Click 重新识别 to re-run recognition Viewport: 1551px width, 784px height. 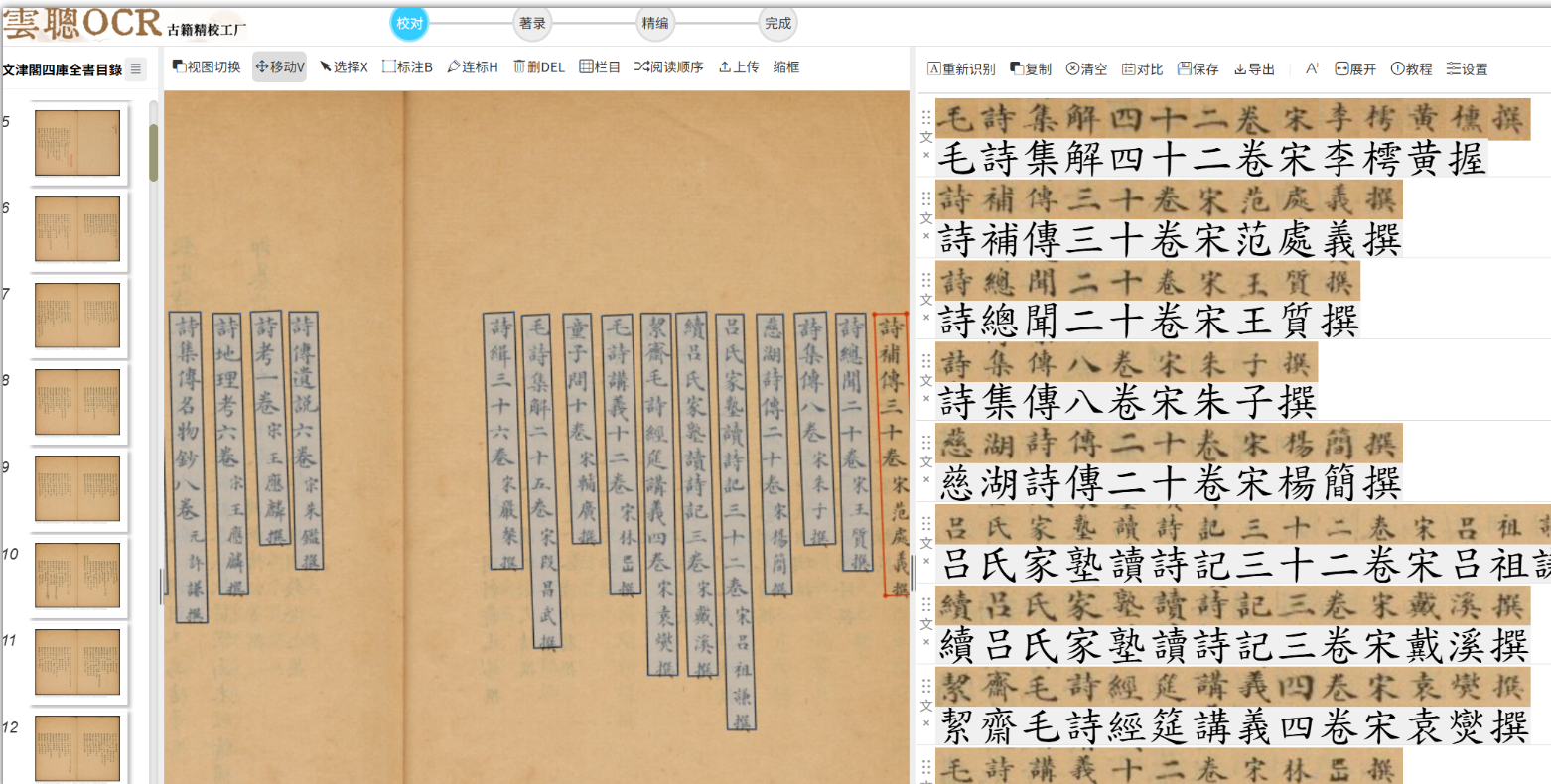[961, 68]
